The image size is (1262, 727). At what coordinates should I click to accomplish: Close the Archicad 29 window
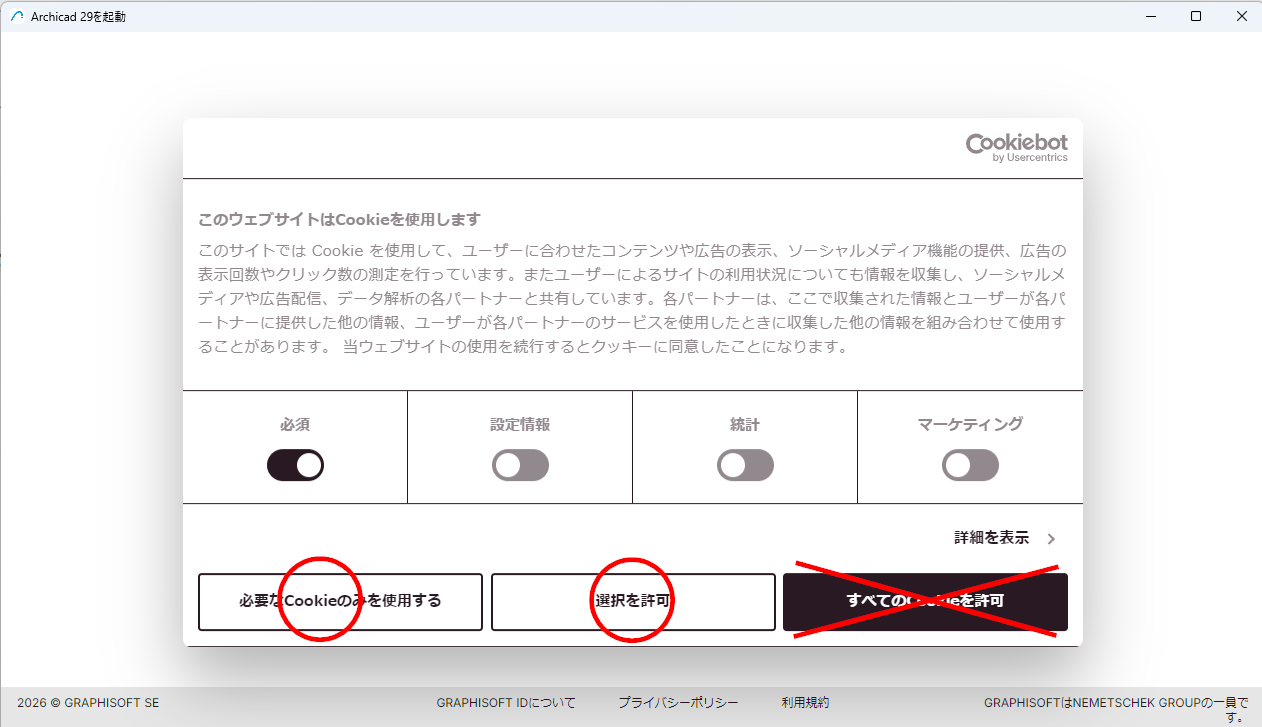tap(1241, 16)
